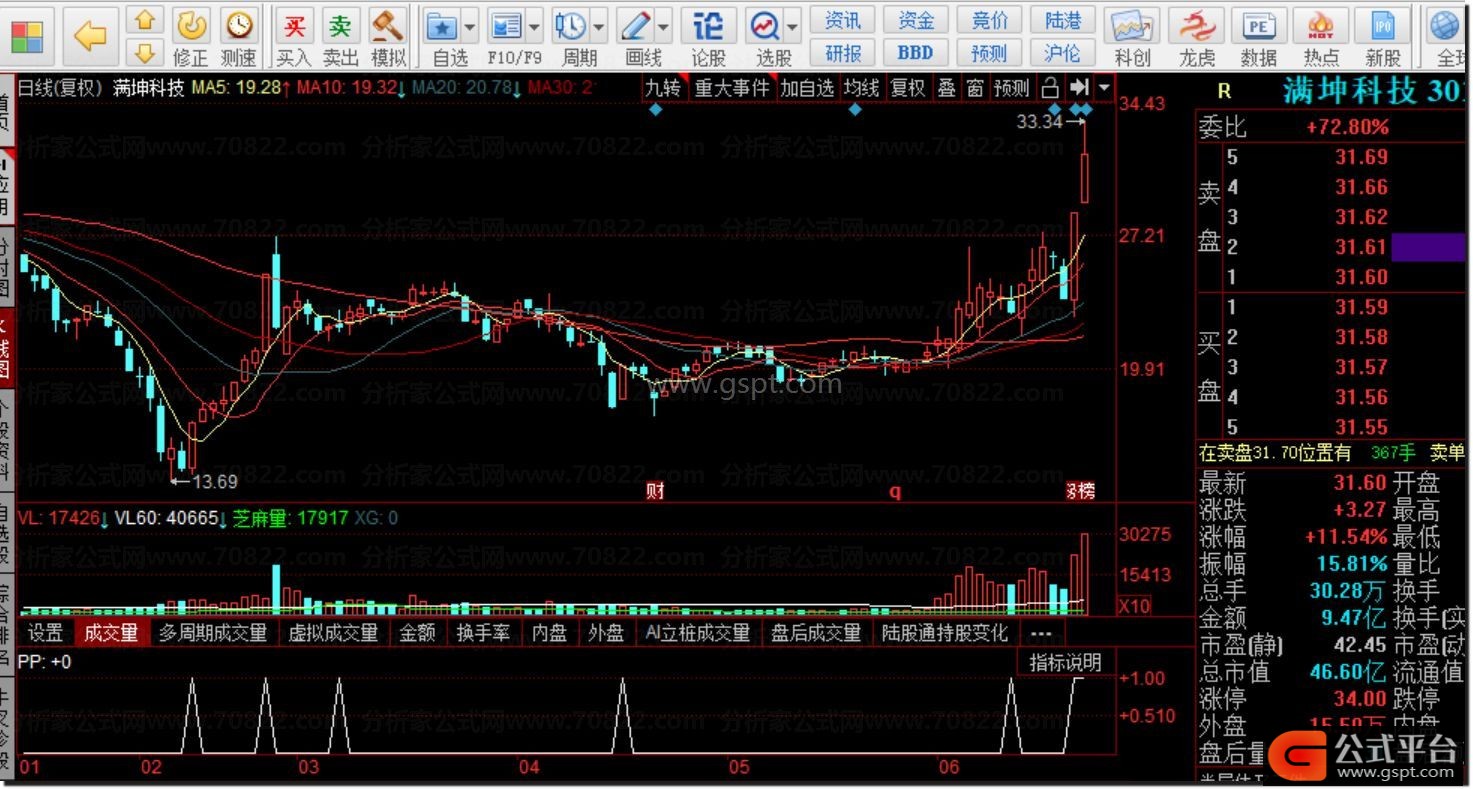Screen dimensions: 1473x789
Task: Open the 设置 settings tab
Action: (x=46, y=633)
